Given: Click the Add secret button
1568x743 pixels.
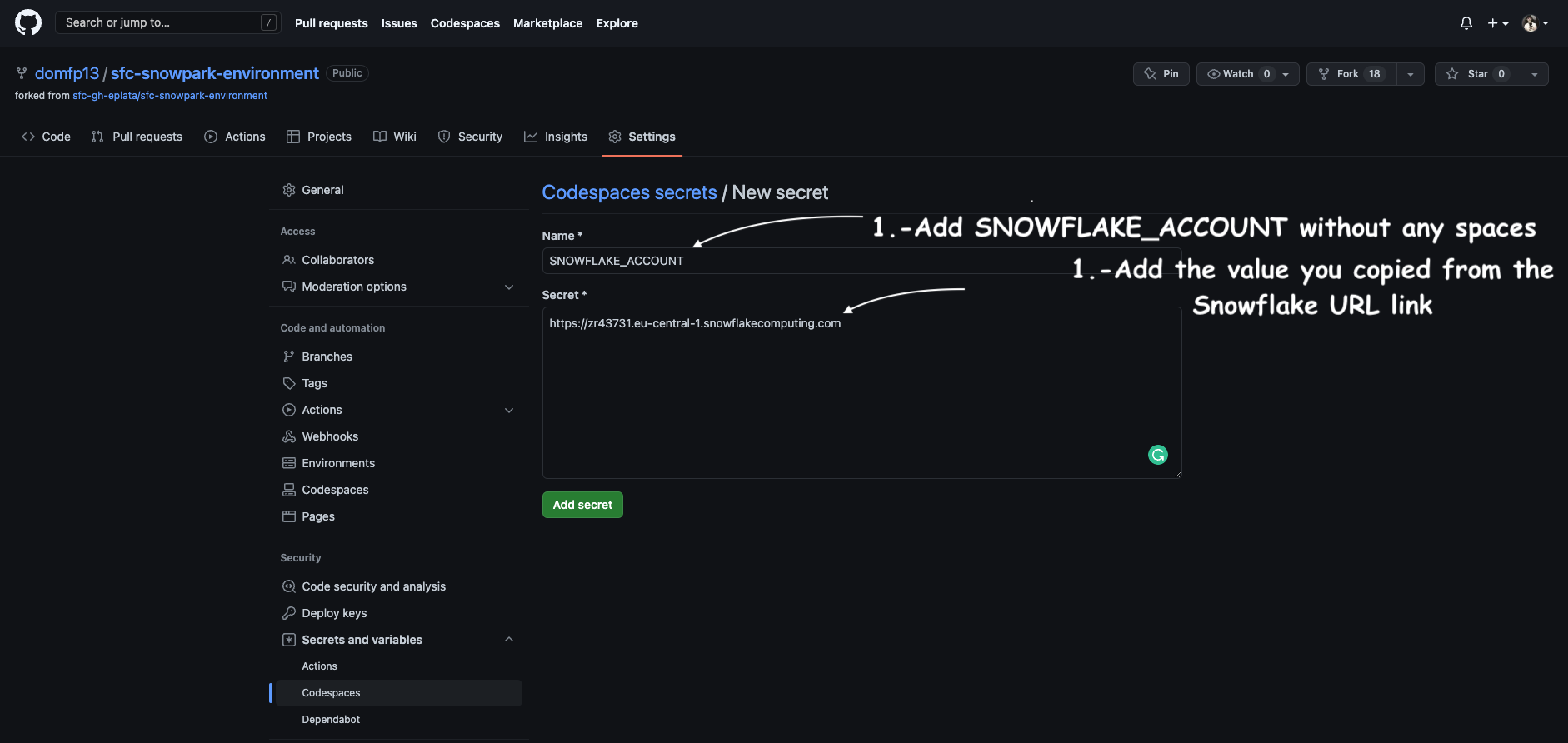Looking at the screenshot, I should pyautogui.click(x=582, y=505).
